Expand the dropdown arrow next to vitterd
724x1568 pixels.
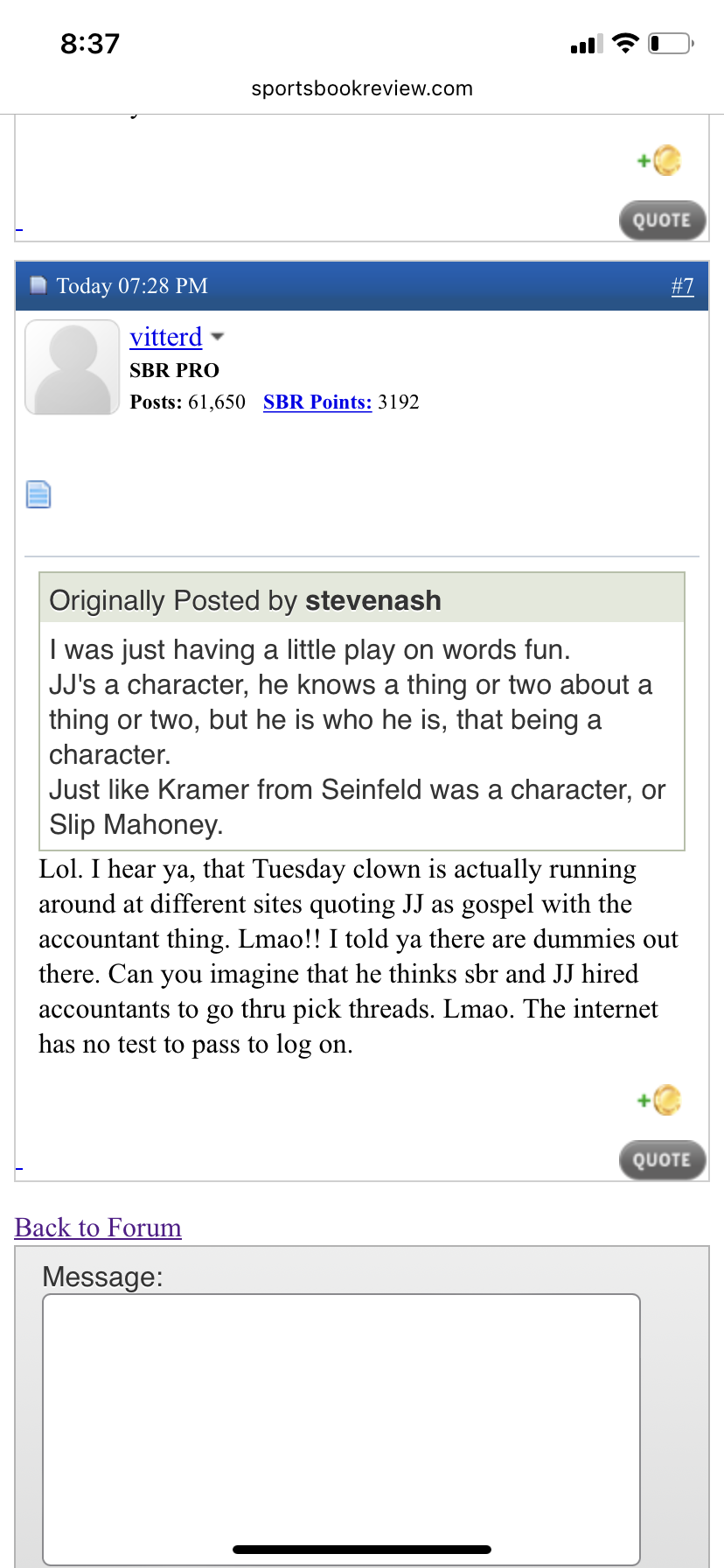[218, 337]
